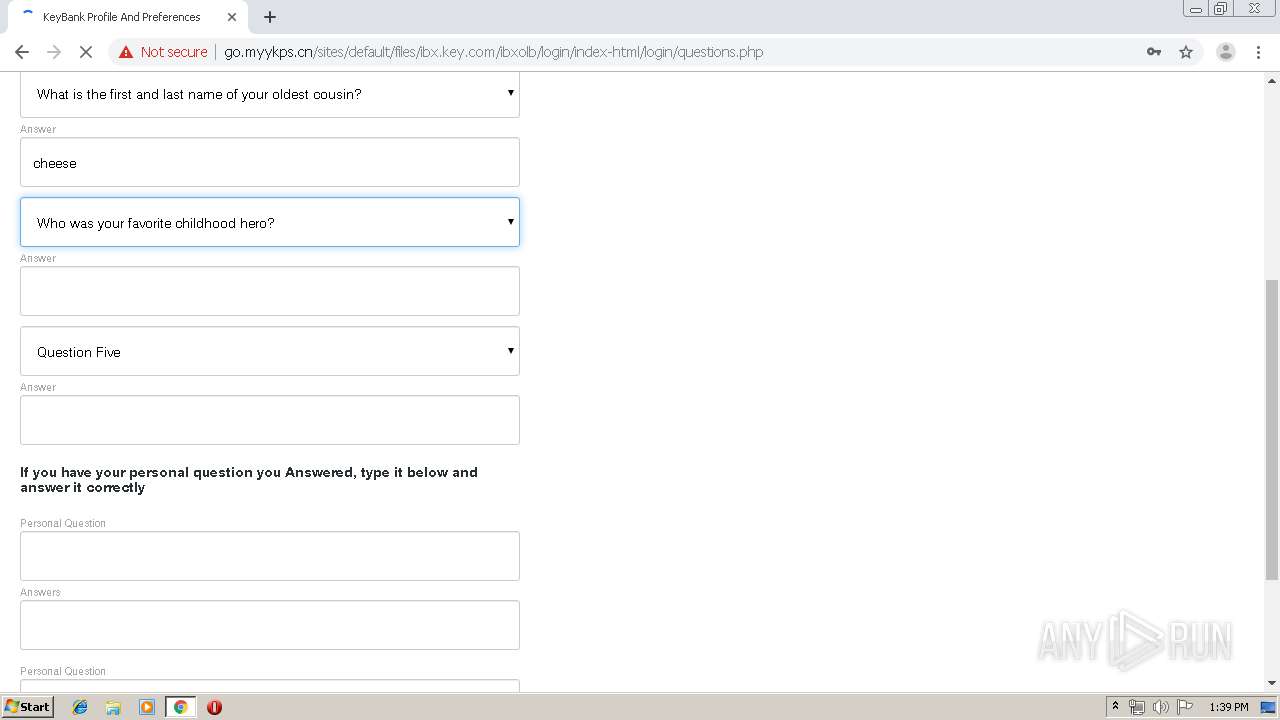Open saved passwords key icon
Viewport: 1280px width, 720px height.
1154,52
